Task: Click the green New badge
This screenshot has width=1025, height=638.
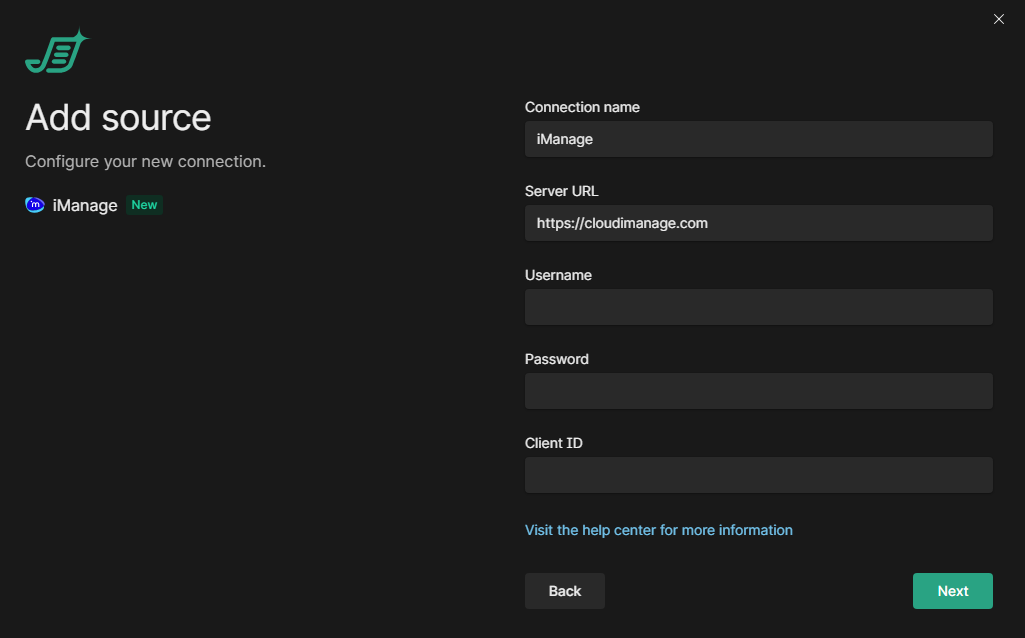Action: tap(144, 205)
